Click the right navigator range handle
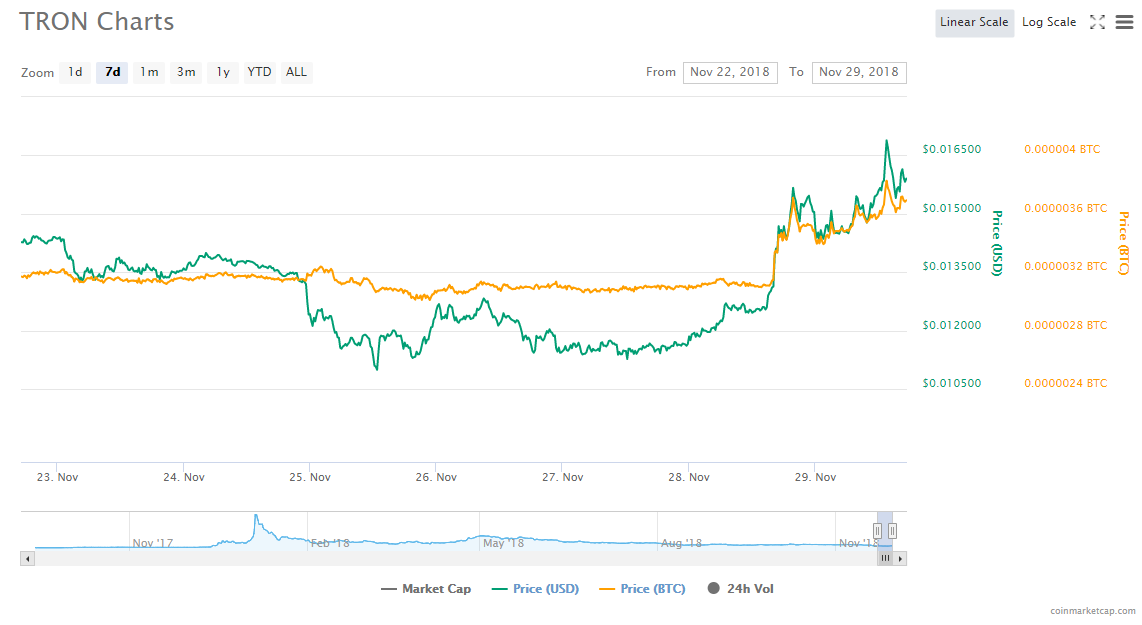Screen dimensions: 1142x625 pyautogui.click(x=892, y=530)
